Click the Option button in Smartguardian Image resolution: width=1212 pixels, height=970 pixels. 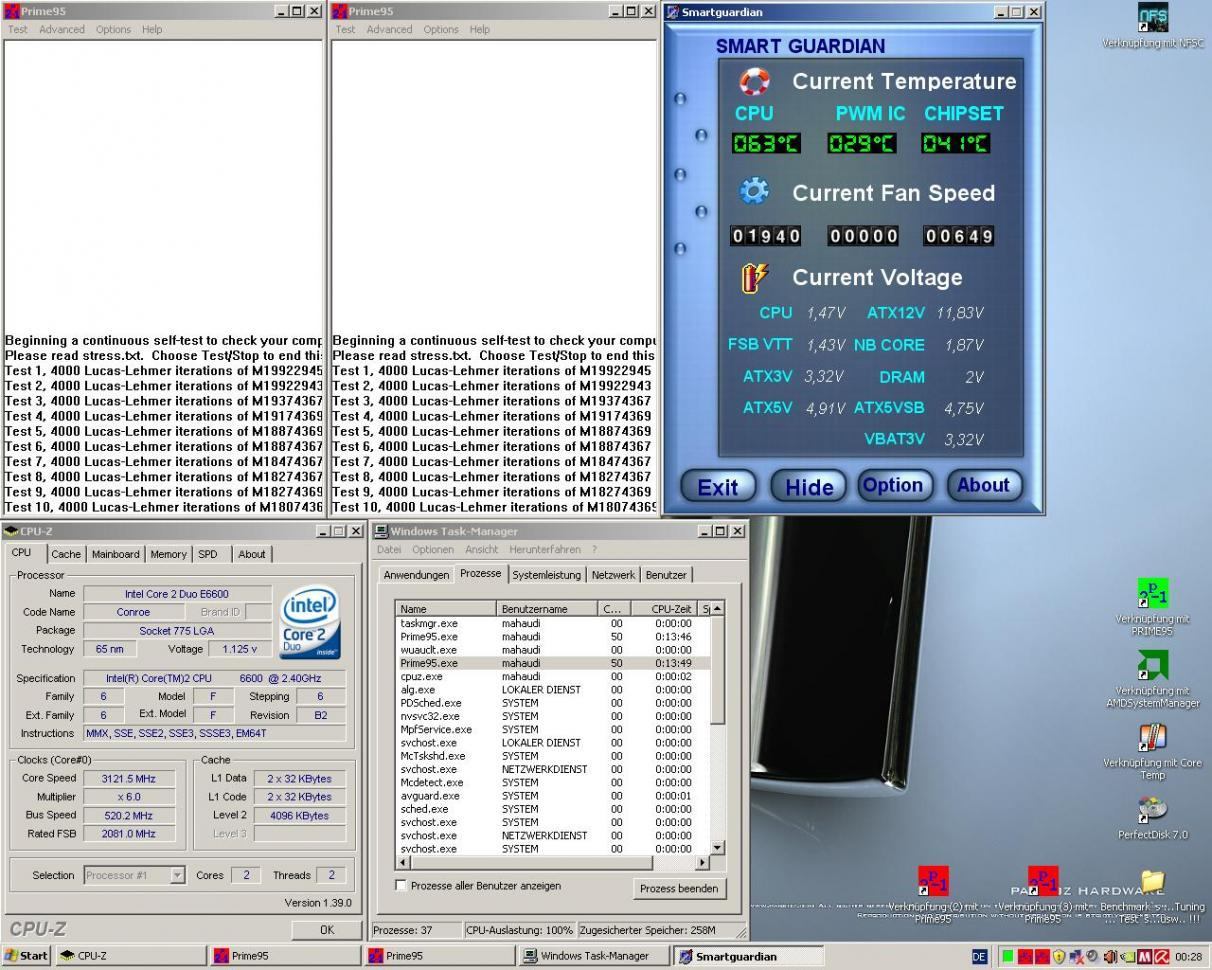pos(893,486)
